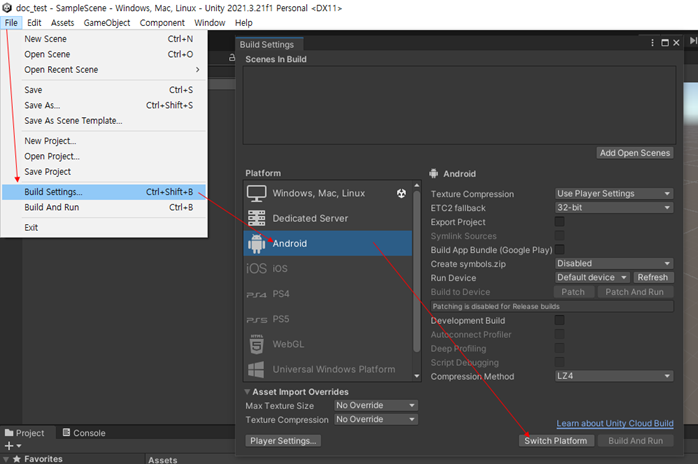Toggle the Symlink Sources checkbox
698x464 pixels.
pos(560,236)
